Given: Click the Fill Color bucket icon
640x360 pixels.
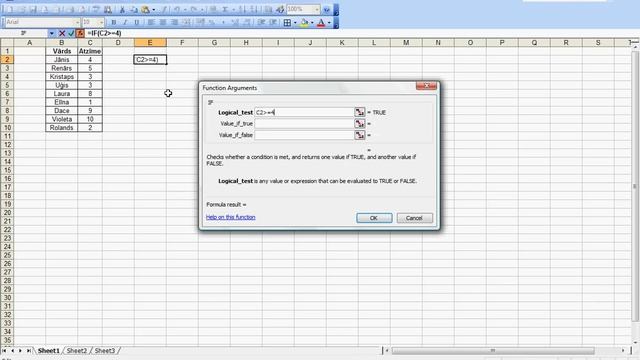Looking at the screenshot, I should [304, 23].
